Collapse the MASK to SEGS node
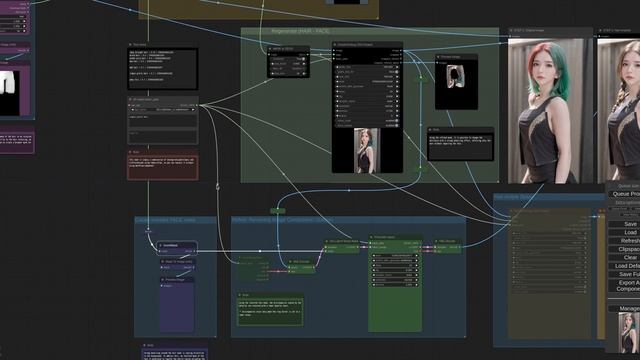The width and height of the screenshot is (640, 360). 270,49
